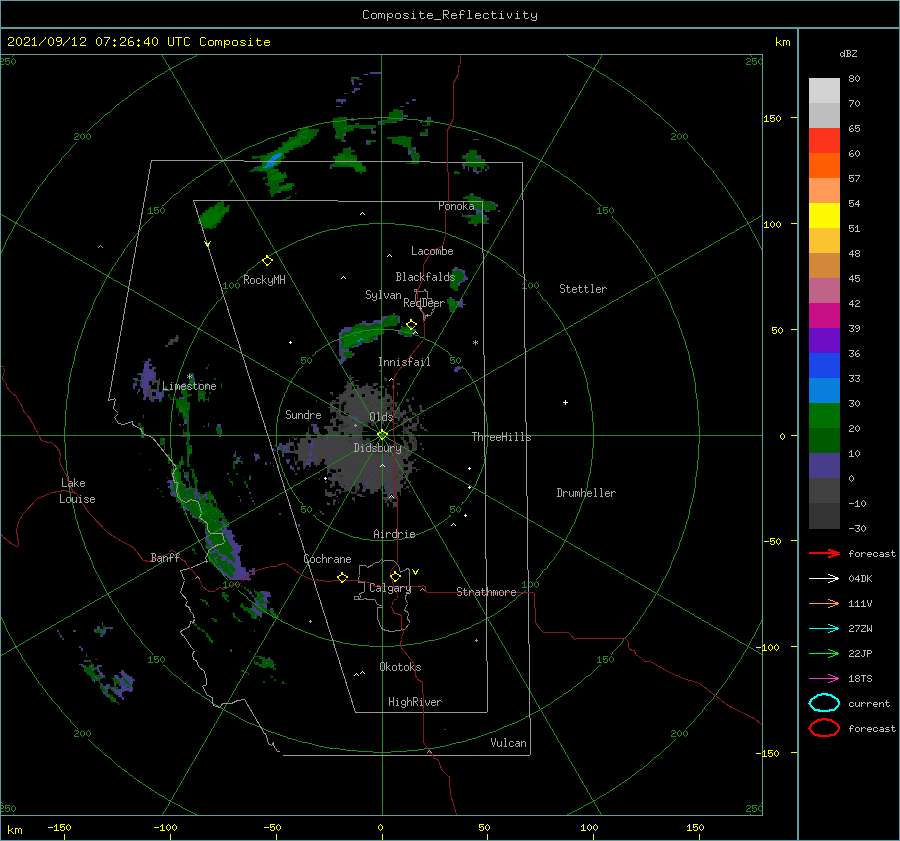Click the Cochrane label
Image resolution: width=900 pixels, height=841 pixels.
[327, 559]
